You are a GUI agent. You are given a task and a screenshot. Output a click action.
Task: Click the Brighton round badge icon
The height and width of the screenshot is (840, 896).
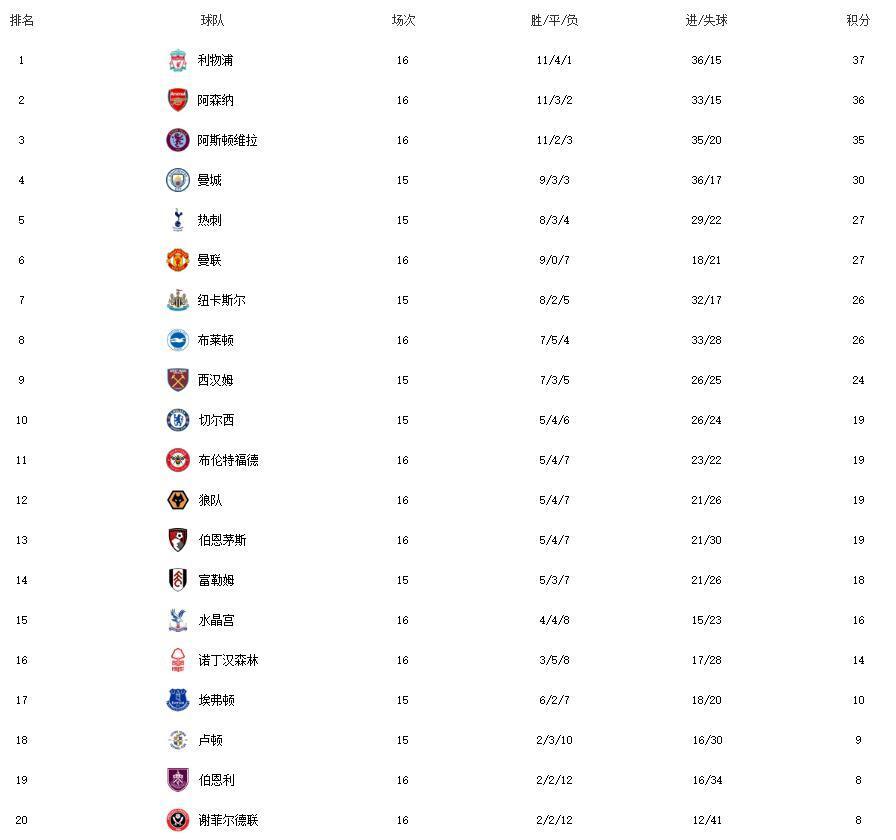pyautogui.click(x=178, y=340)
